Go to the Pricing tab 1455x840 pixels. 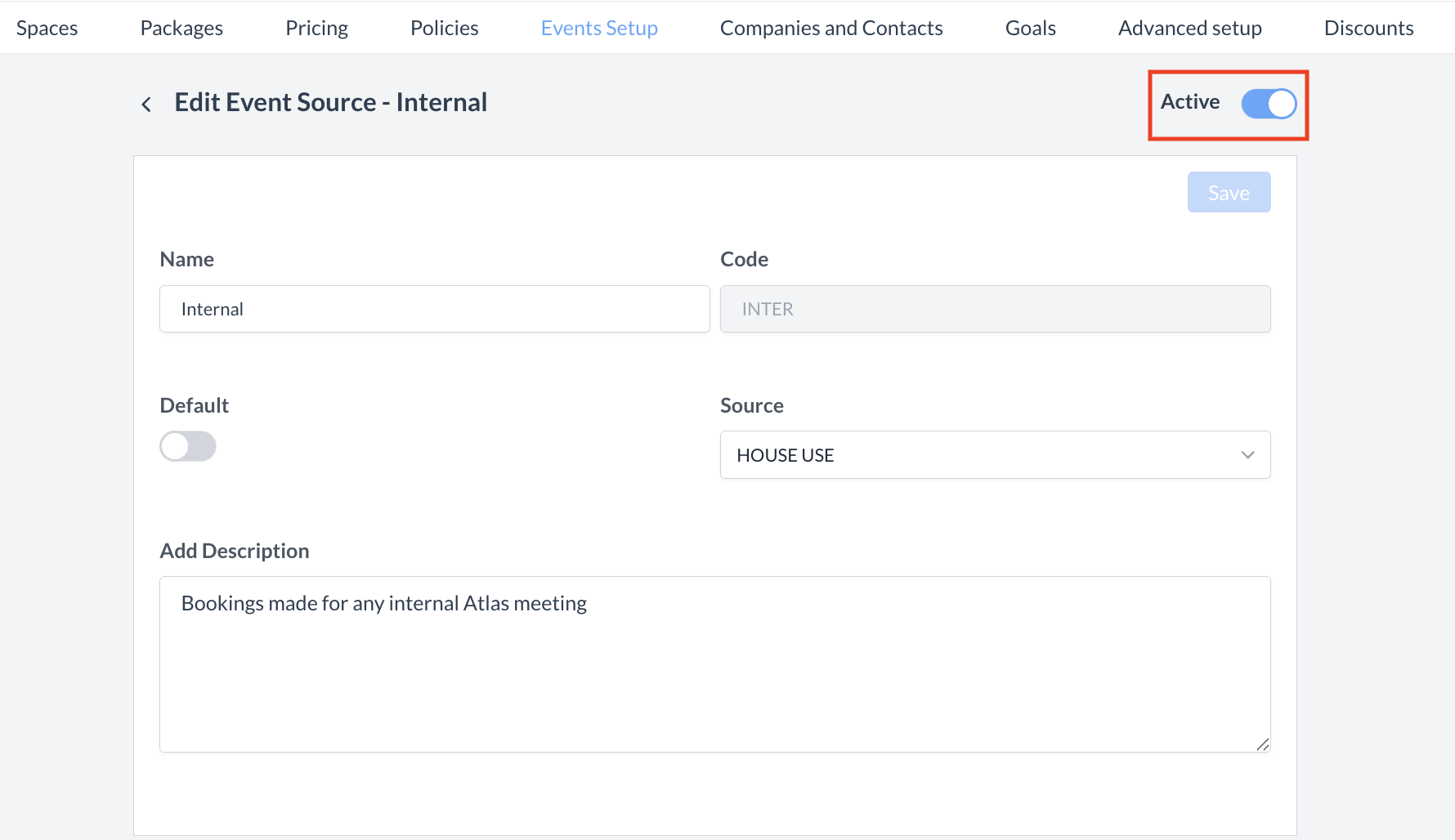(316, 28)
